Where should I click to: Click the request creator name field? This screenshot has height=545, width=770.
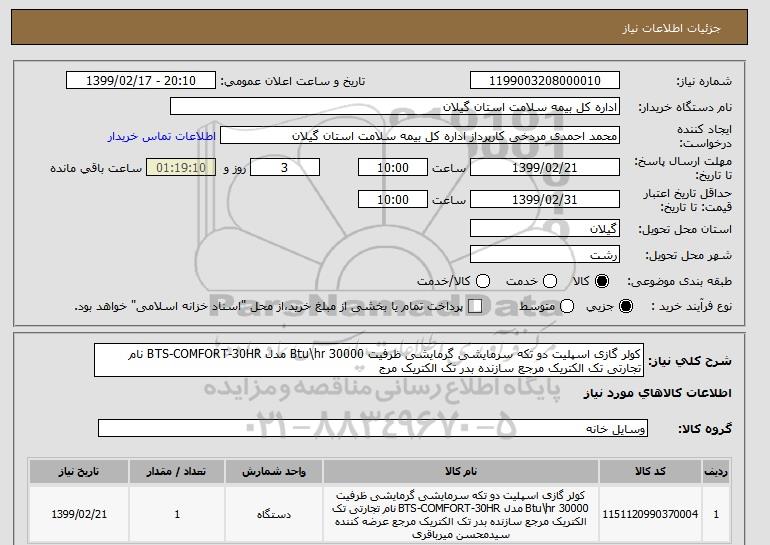pyautogui.click(x=420, y=136)
